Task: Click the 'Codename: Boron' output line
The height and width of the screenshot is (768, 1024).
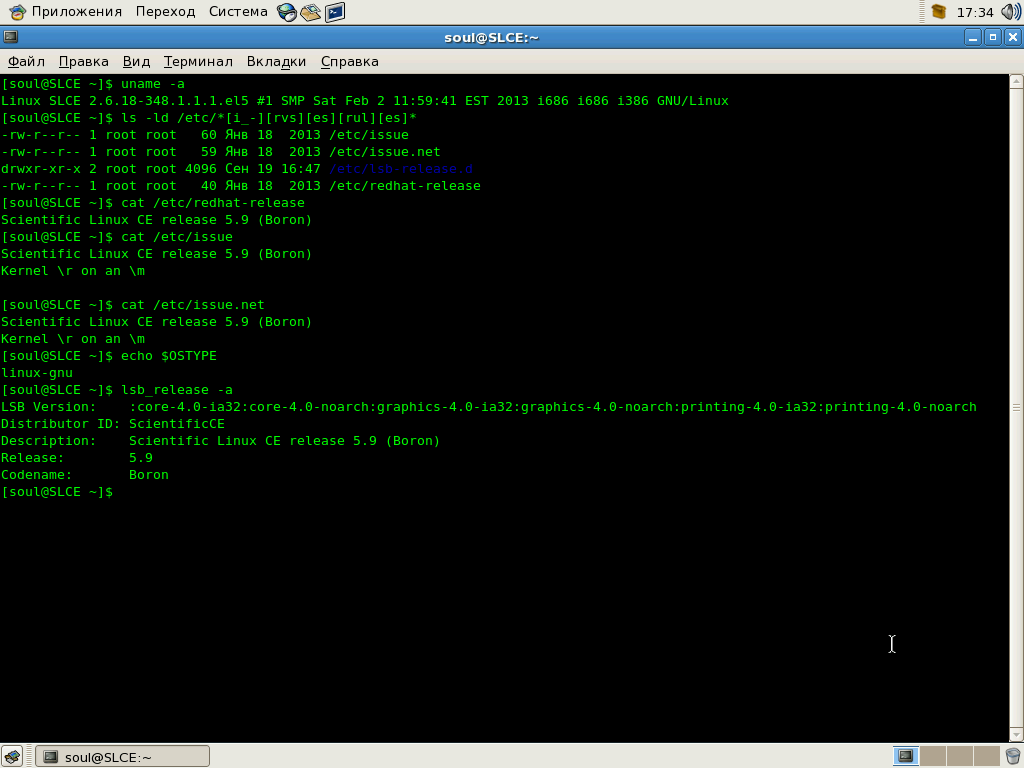Action: [x=85, y=474]
